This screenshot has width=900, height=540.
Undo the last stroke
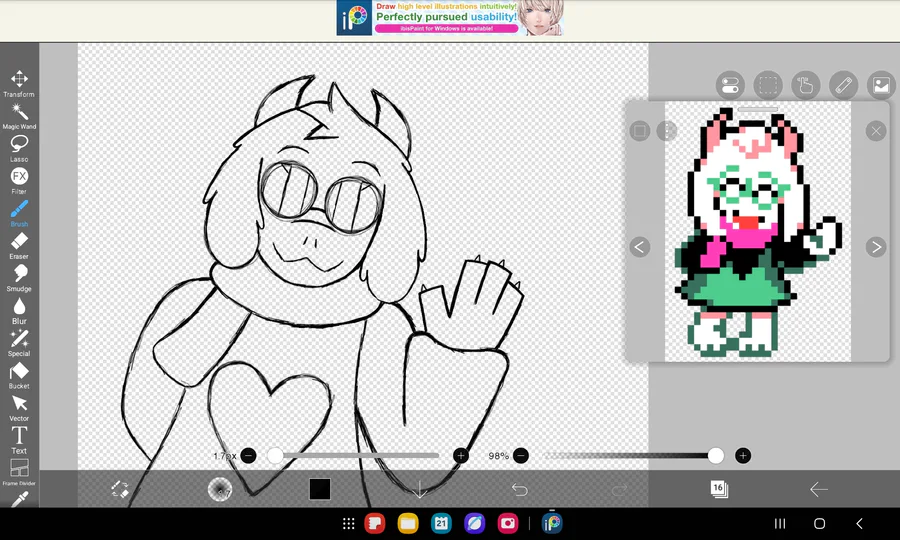[x=519, y=490]
